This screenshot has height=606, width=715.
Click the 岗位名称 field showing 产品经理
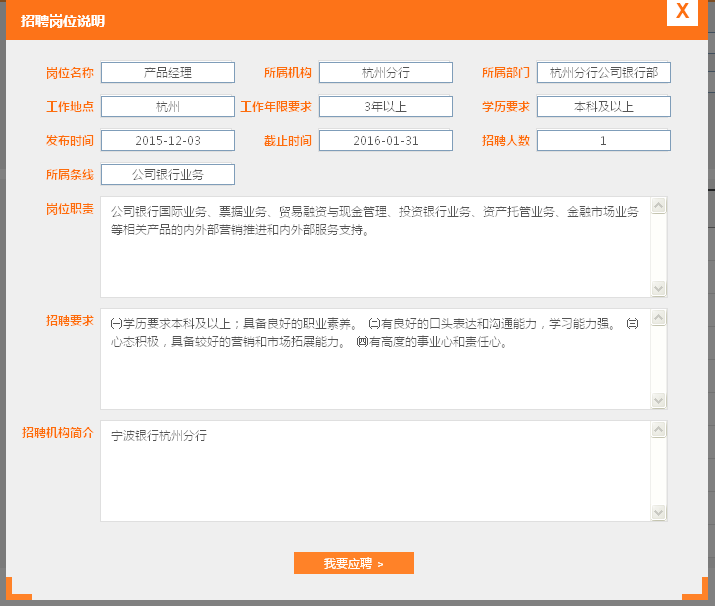coord(167,73)
